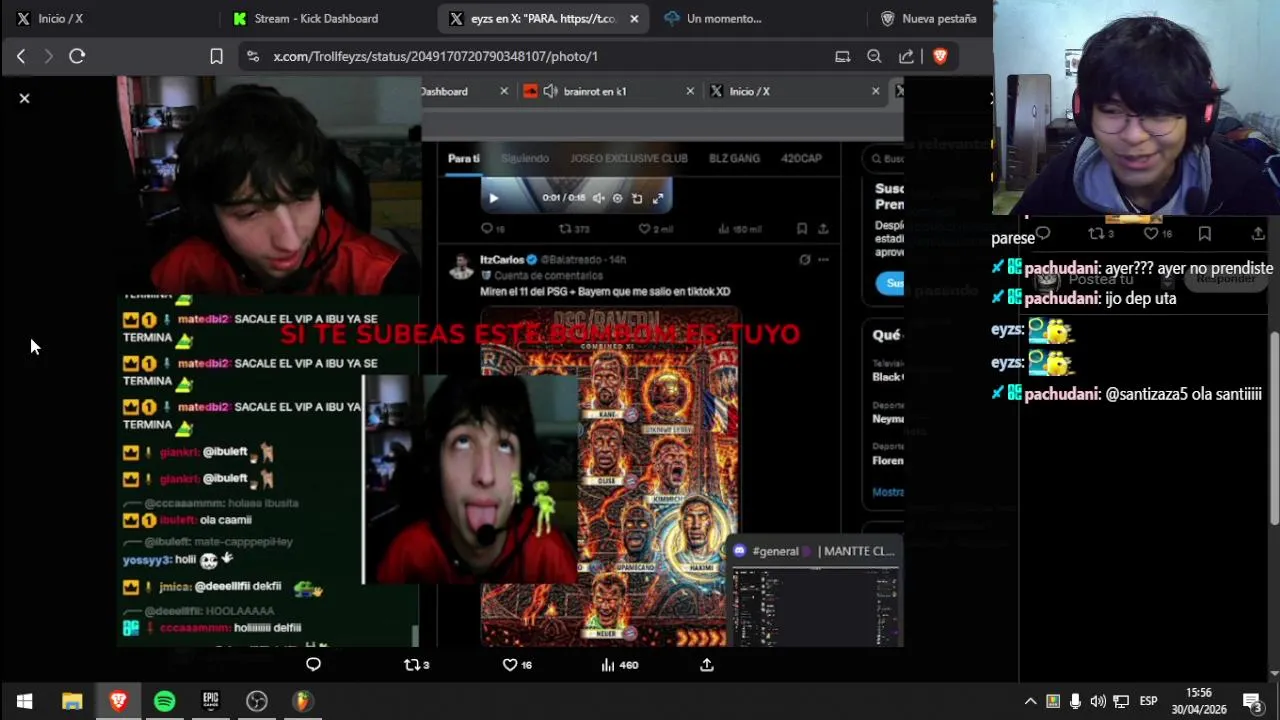Open FL Studio from the taskbar
Viewport: 1280px width, 720px height.
[x=303, y=701]
